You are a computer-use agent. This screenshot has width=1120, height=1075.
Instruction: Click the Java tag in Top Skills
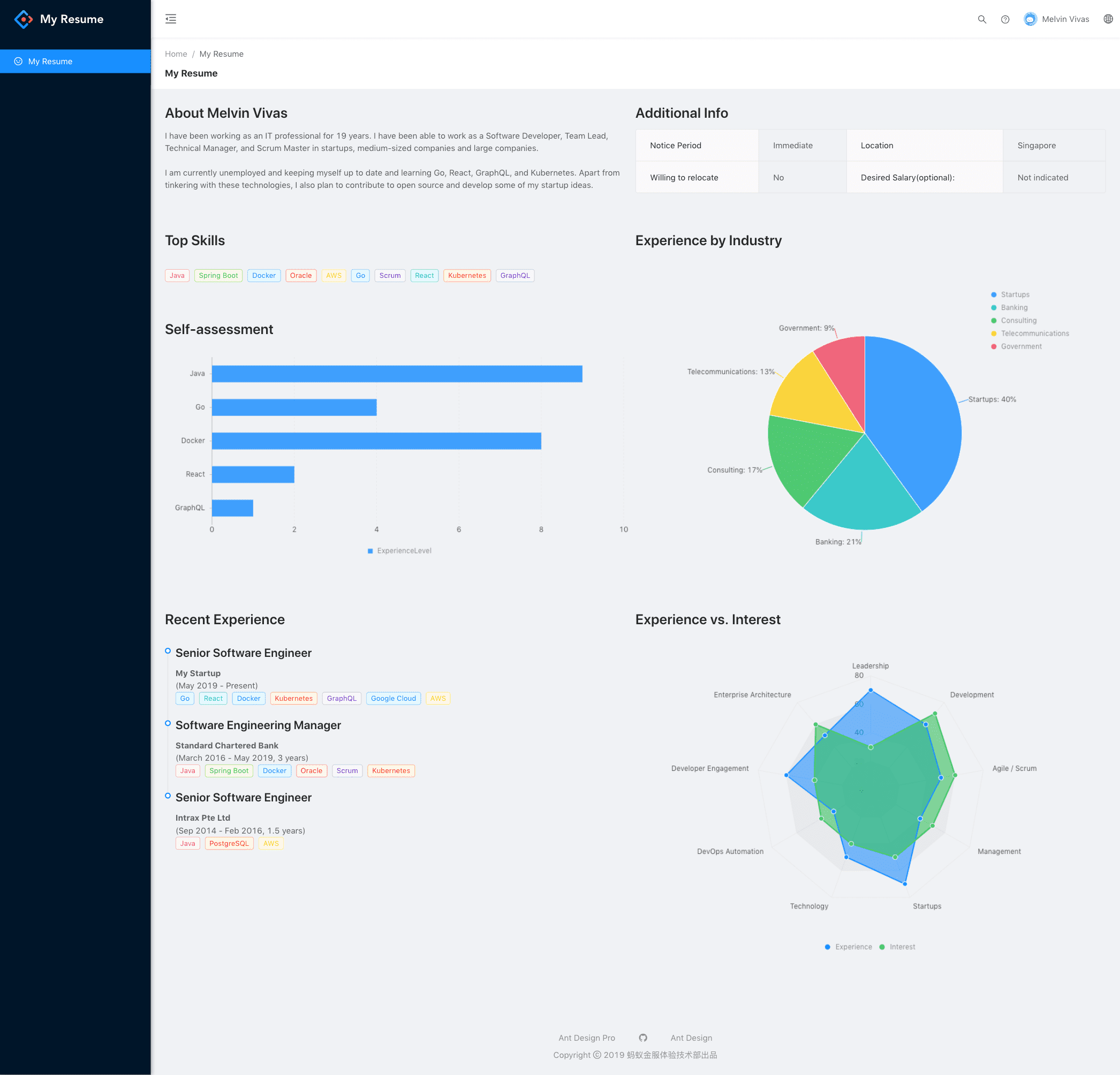(x=177, y=276)
